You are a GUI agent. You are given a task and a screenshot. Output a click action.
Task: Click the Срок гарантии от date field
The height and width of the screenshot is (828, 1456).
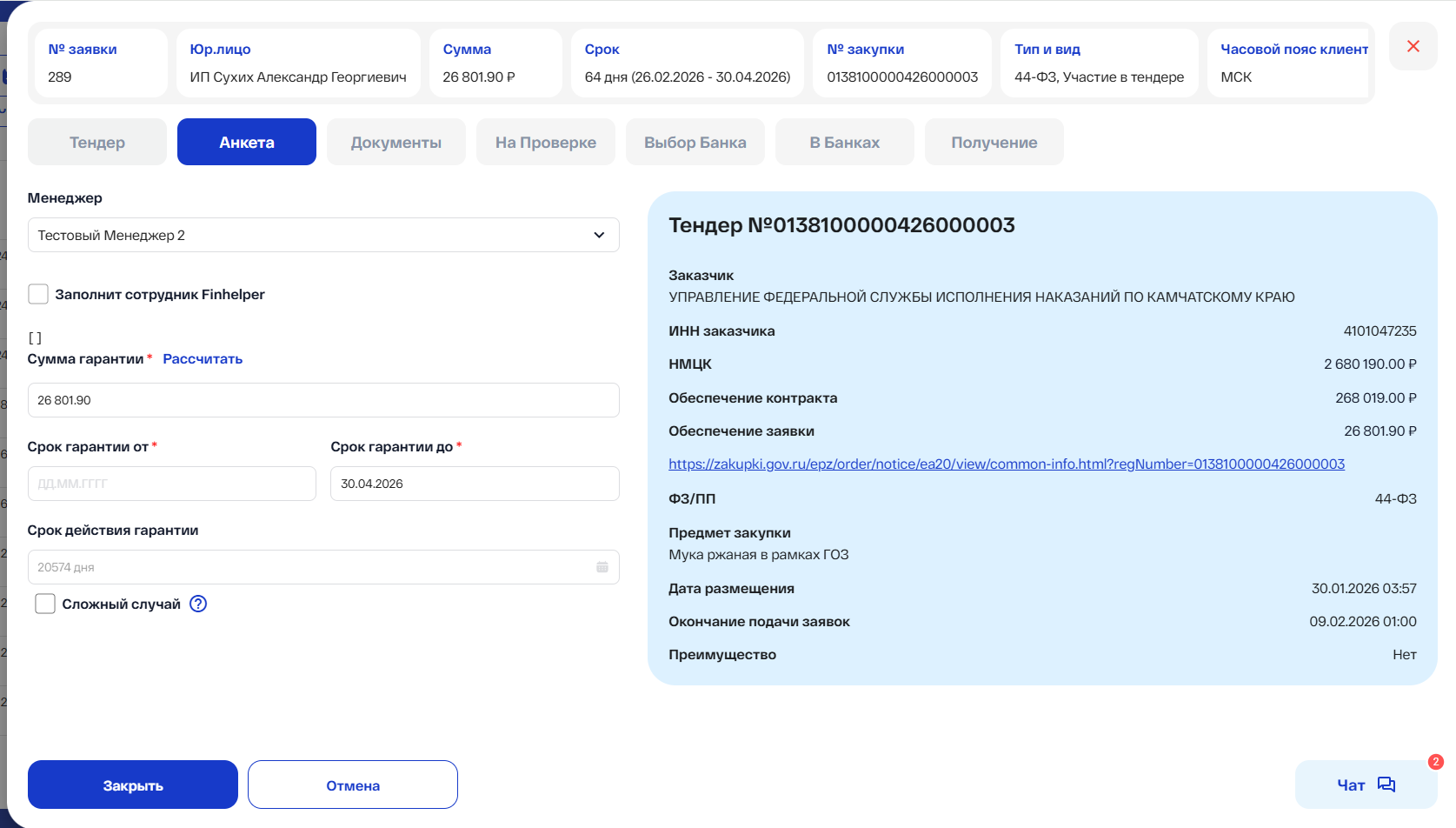point(172,484)
